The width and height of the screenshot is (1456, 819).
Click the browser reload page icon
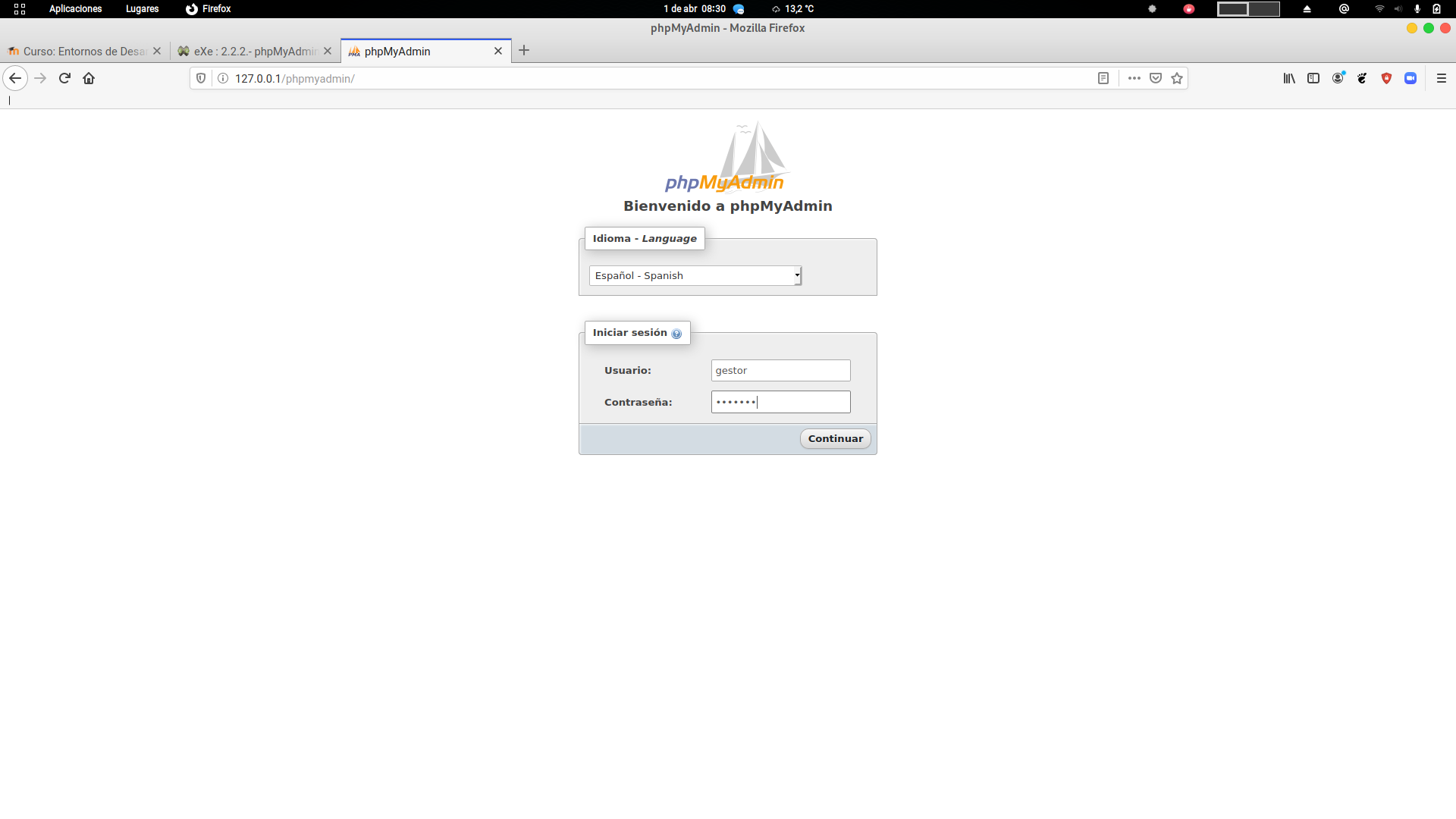pos(64,78)
